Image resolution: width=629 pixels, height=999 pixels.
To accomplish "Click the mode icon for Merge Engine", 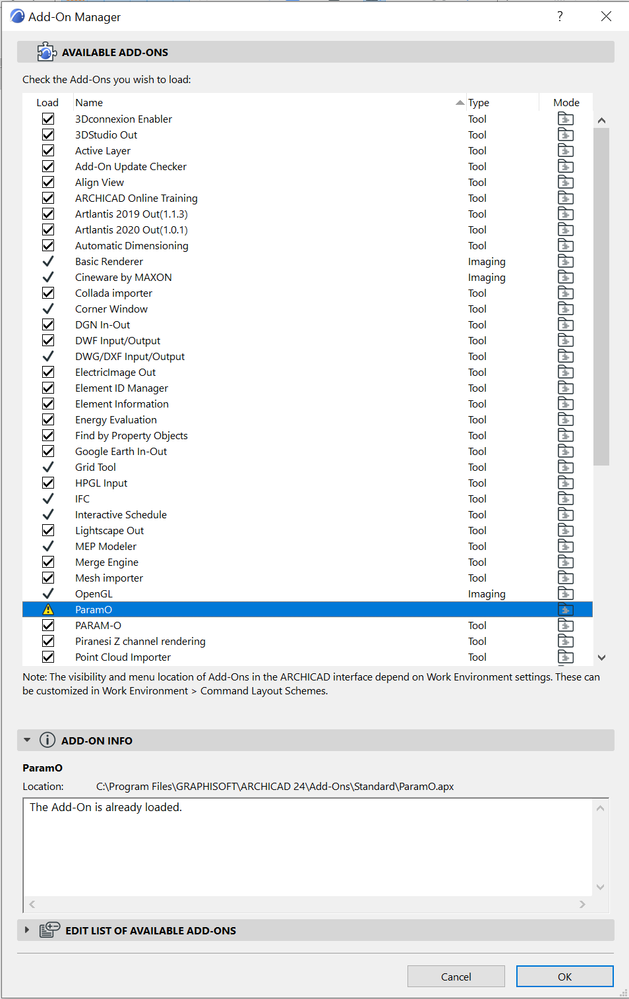I will (566, 562).
